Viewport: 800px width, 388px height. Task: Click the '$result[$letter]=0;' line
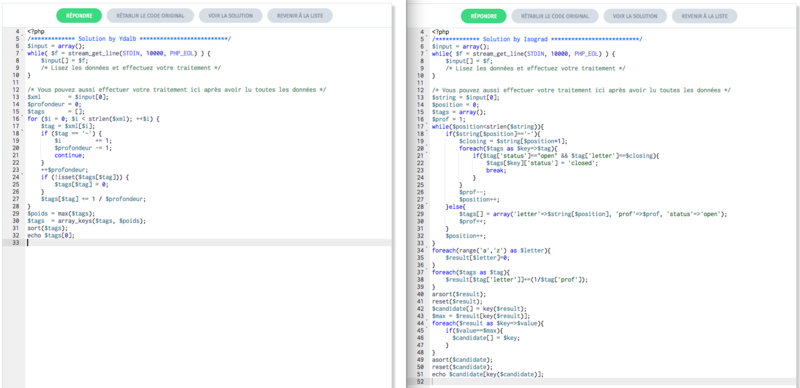(x=478, y=258)
